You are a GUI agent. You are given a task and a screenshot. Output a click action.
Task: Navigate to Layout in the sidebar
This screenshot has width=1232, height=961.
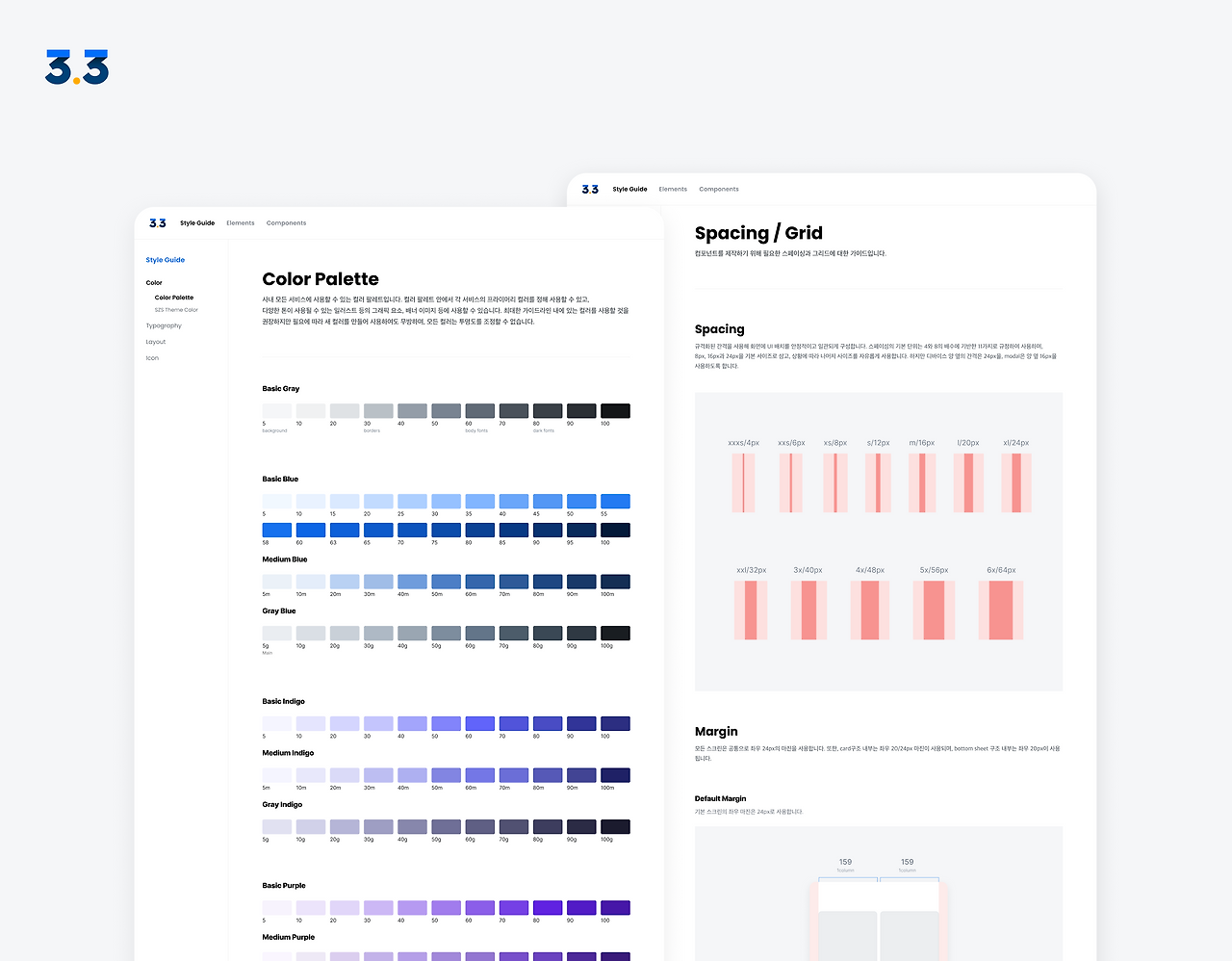(156, 342)
